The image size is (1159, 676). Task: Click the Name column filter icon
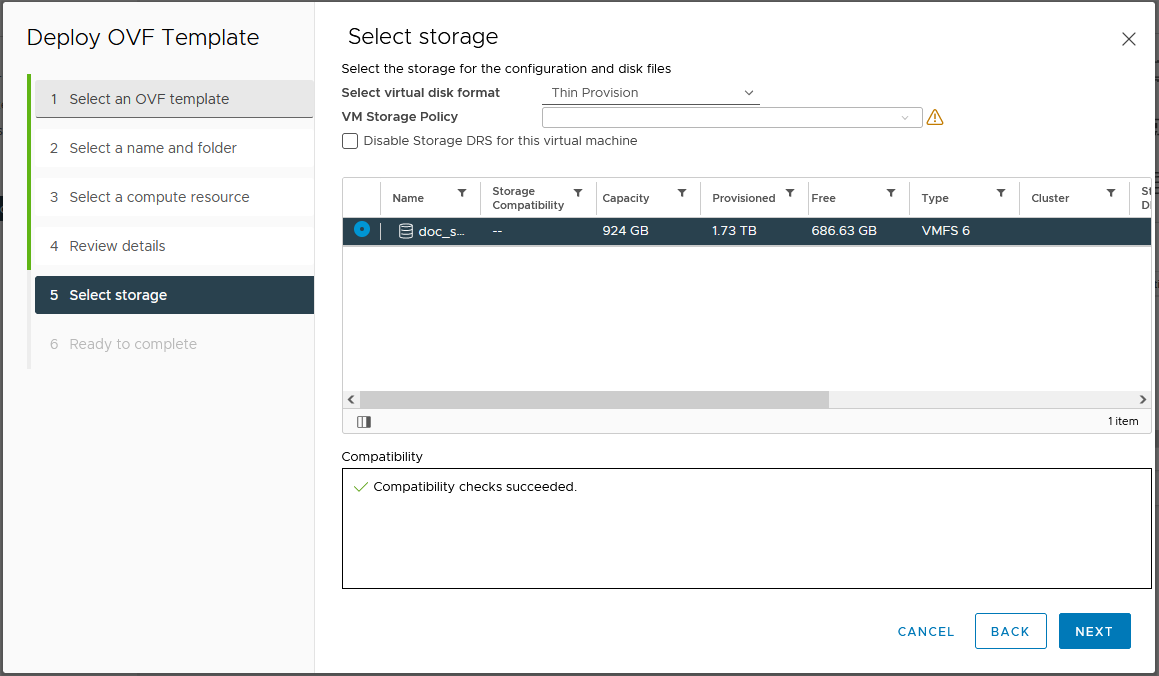(462, 193)
